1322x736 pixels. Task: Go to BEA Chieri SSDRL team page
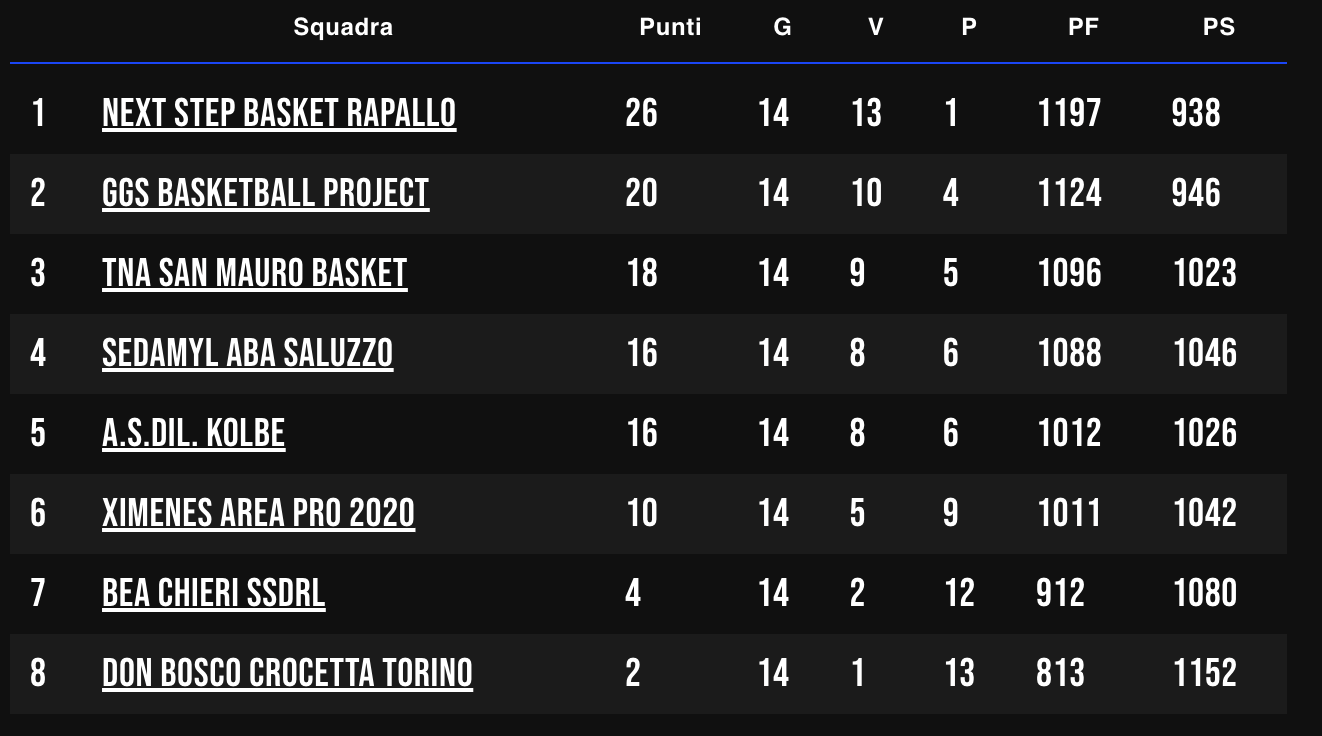tap(213, 593)
